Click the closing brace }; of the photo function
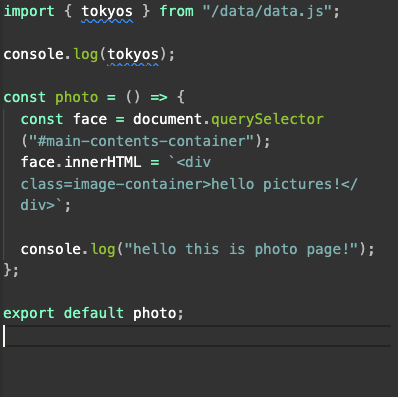This screenshot has width=398, height=397. click(11, 270)
